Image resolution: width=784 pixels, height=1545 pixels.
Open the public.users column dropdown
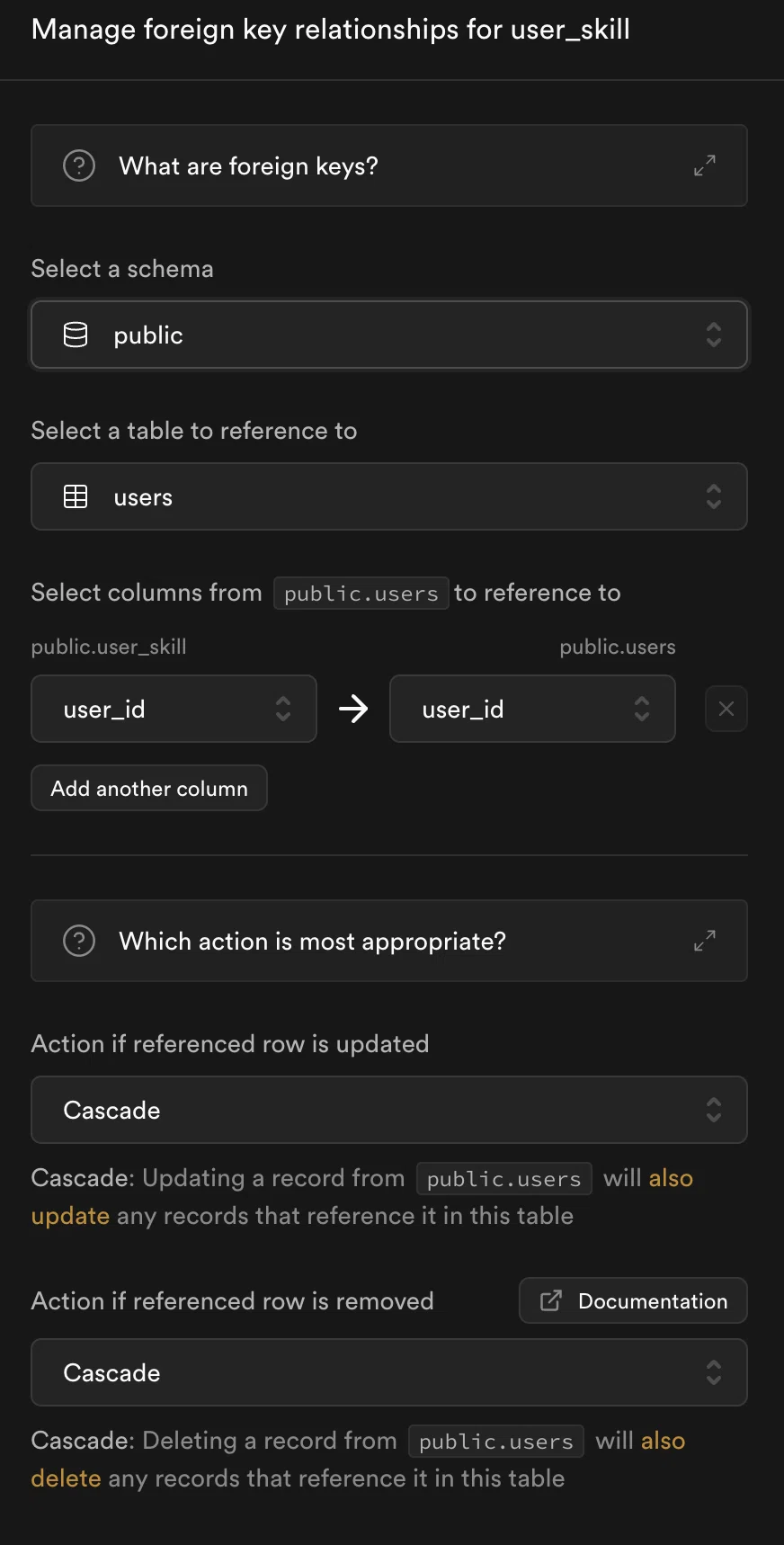[x=532, y=709]
